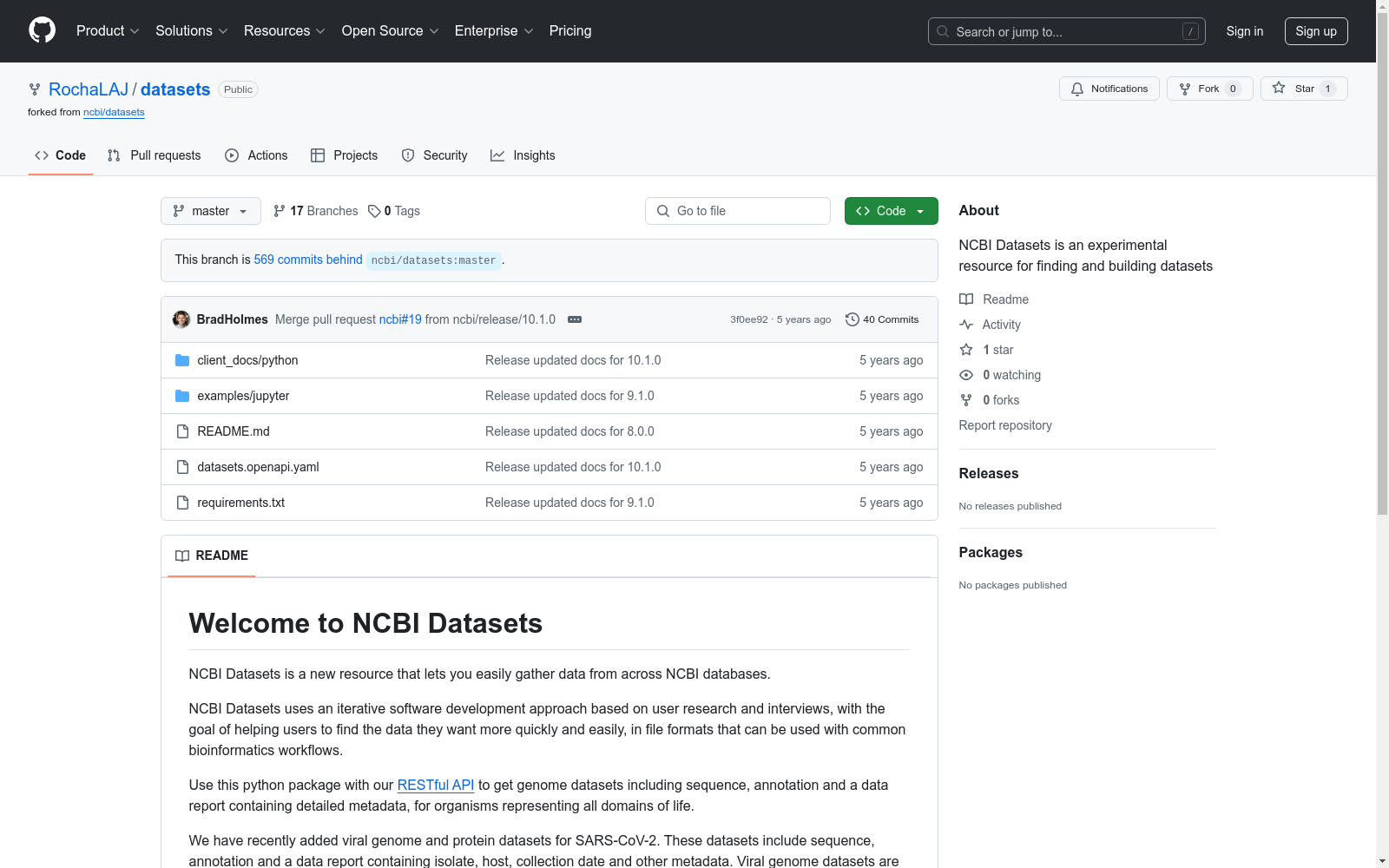Switch to the Pull requests tab
This screenshot has width=1389, height=868.
click(x=154, y=155)
